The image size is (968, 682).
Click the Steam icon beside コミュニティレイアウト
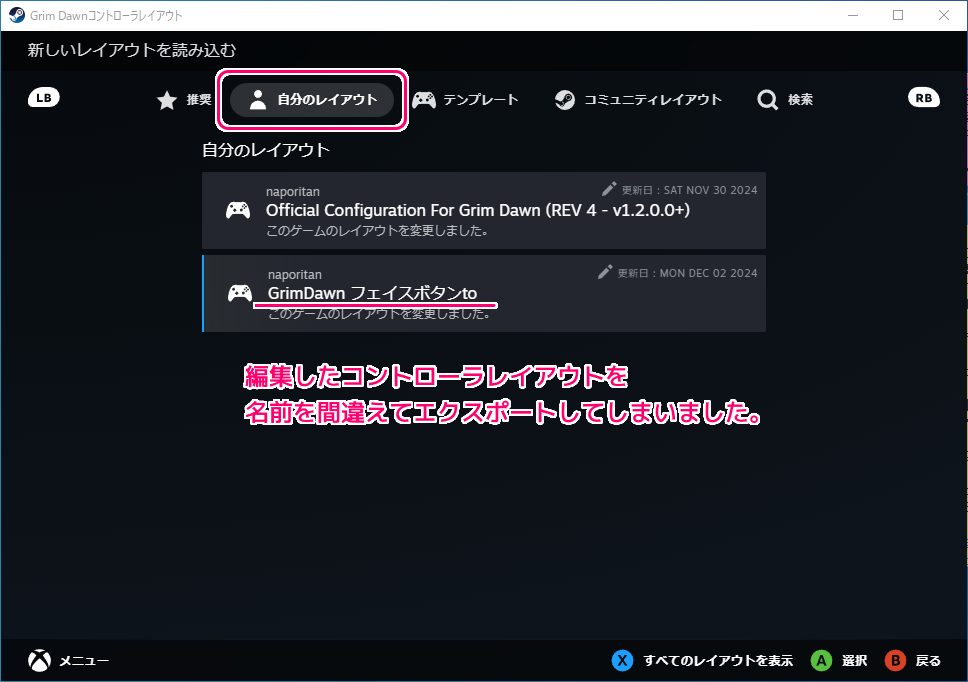click(x=564, y=99)
